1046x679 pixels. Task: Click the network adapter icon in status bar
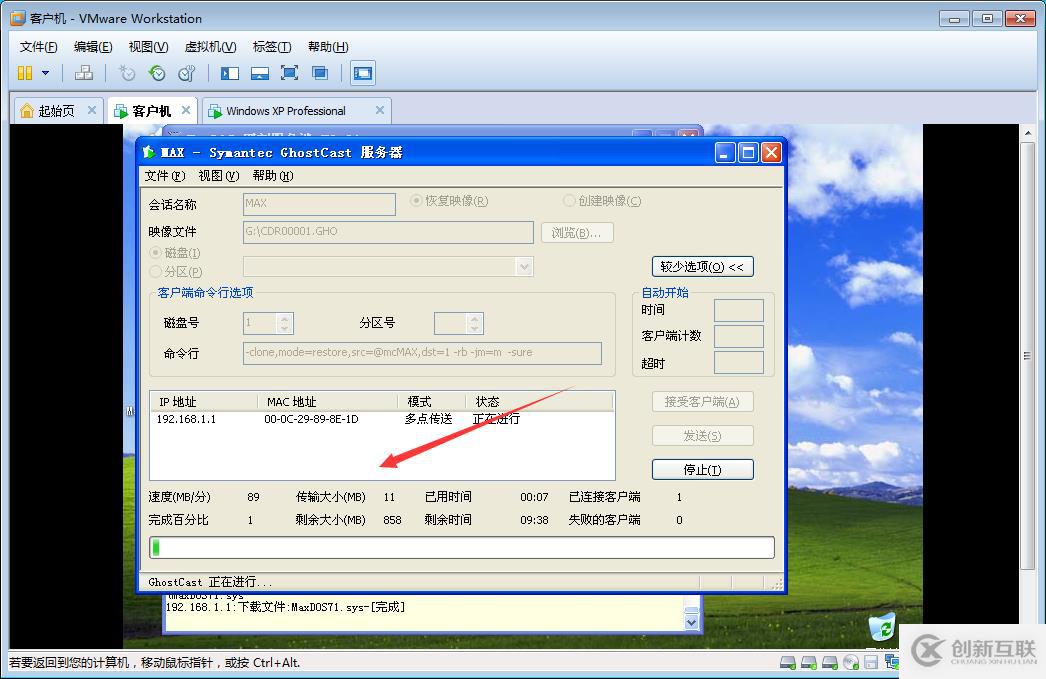point(892,661)
